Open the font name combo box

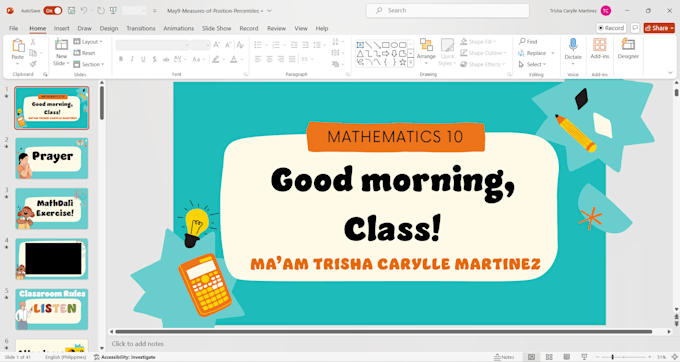(x=152, y=45)
